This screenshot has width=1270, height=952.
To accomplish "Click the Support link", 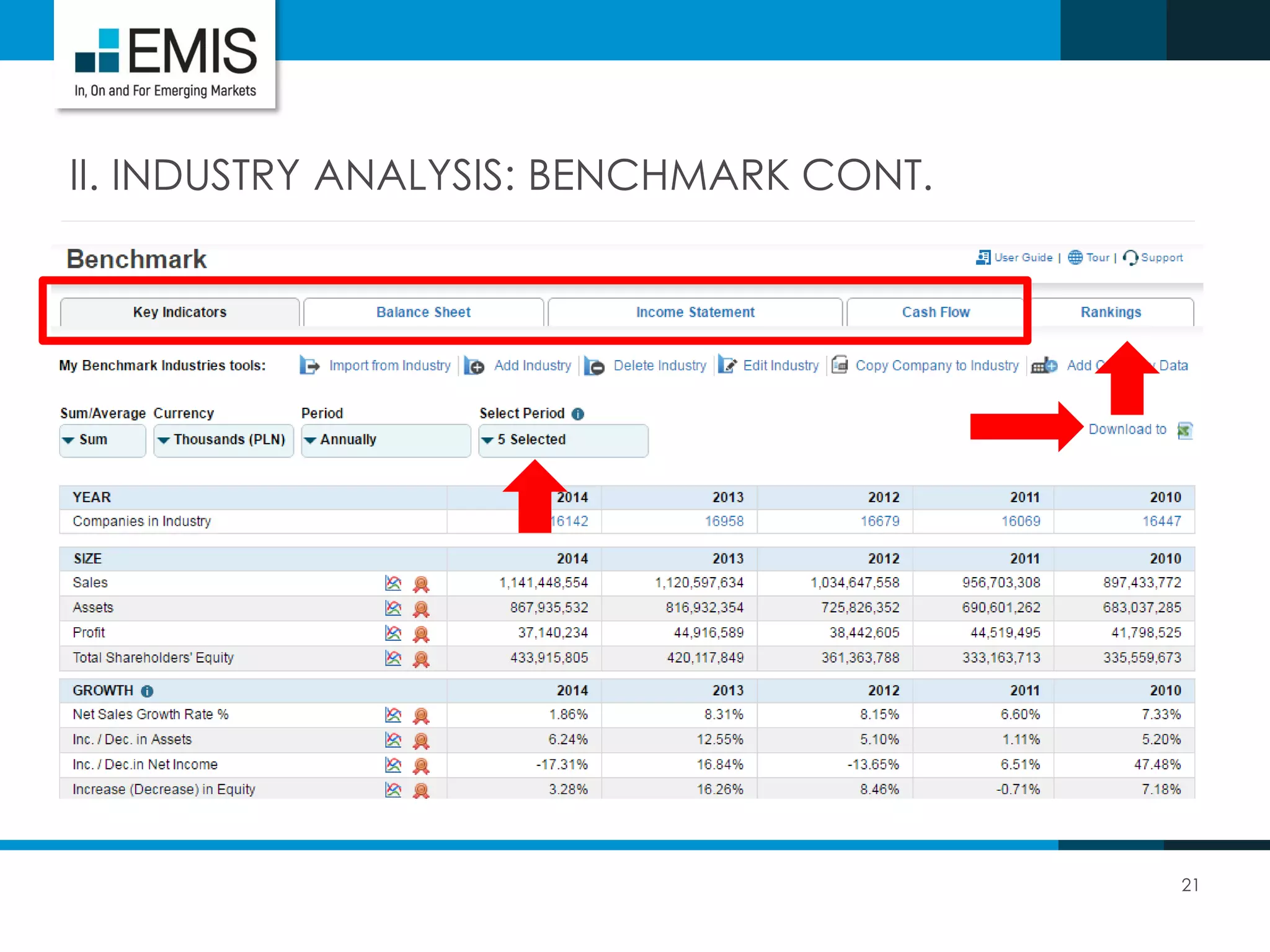I will pos(1162,257).
